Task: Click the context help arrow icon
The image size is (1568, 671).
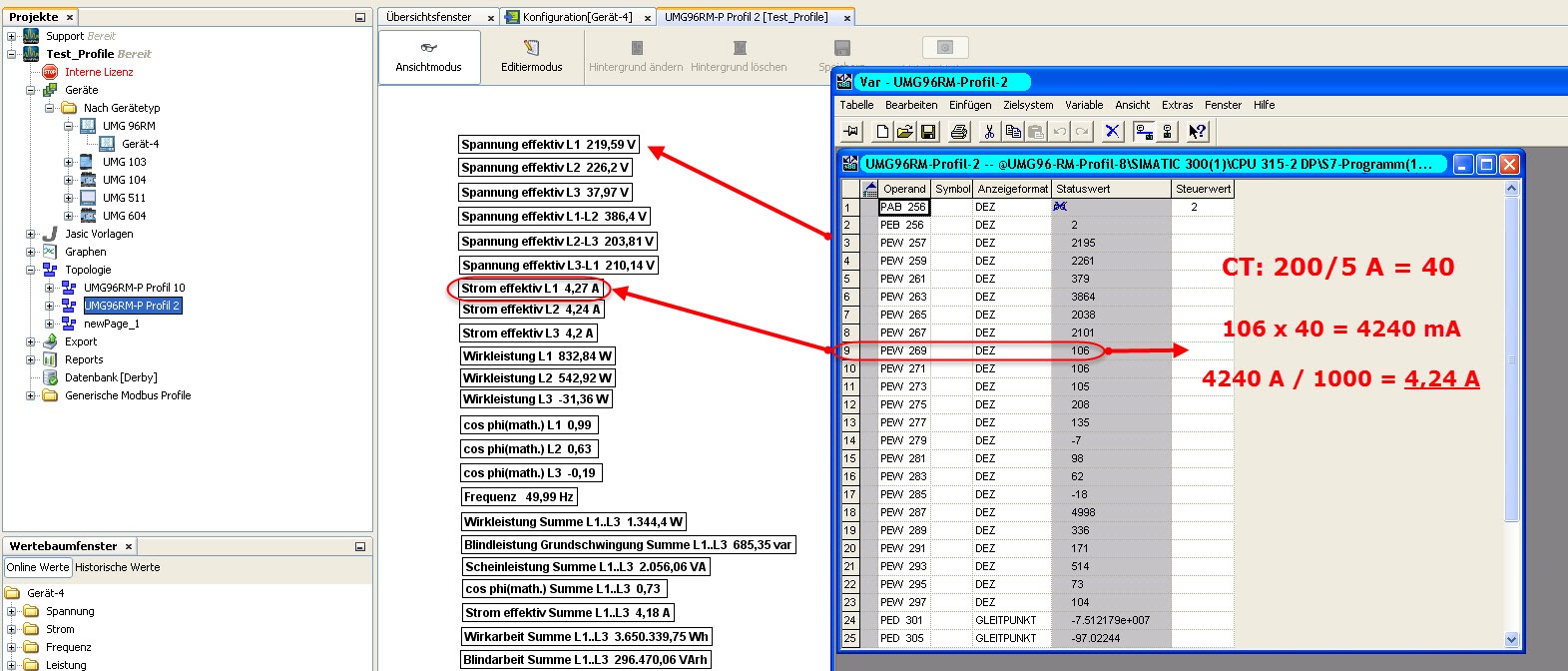Action: click(x=1197, y=132)
